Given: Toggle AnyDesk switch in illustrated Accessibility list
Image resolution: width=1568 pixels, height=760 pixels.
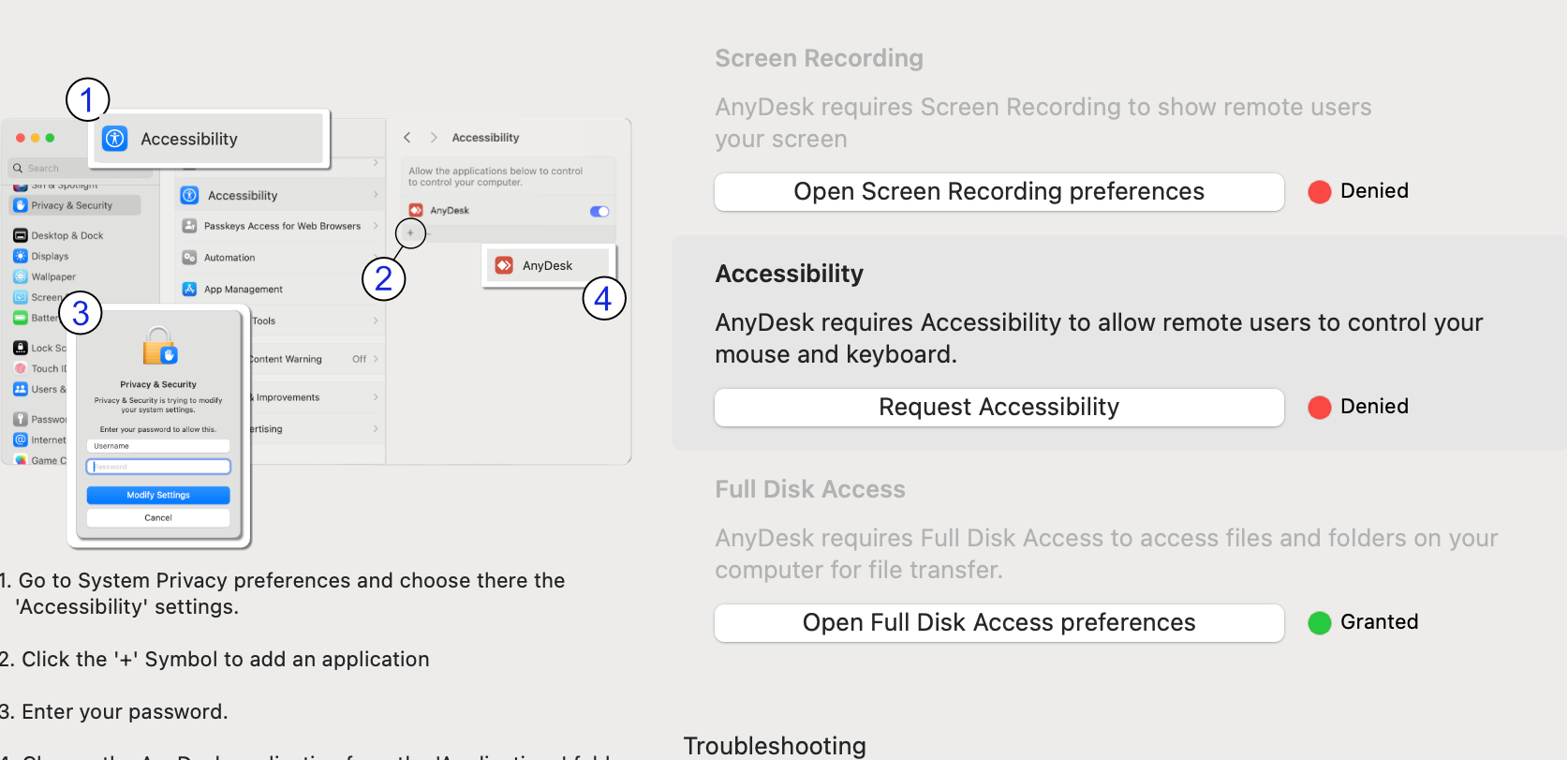Looking at the screenshot, I should [599, 211].
